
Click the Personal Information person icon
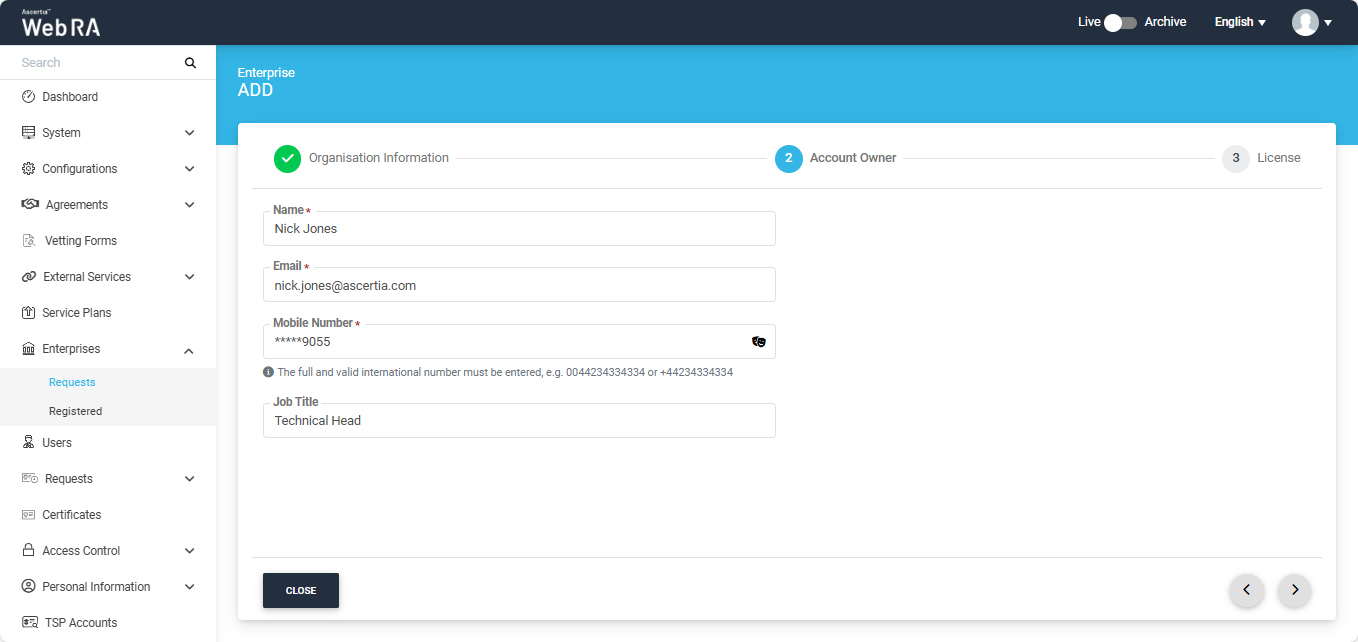28,587
